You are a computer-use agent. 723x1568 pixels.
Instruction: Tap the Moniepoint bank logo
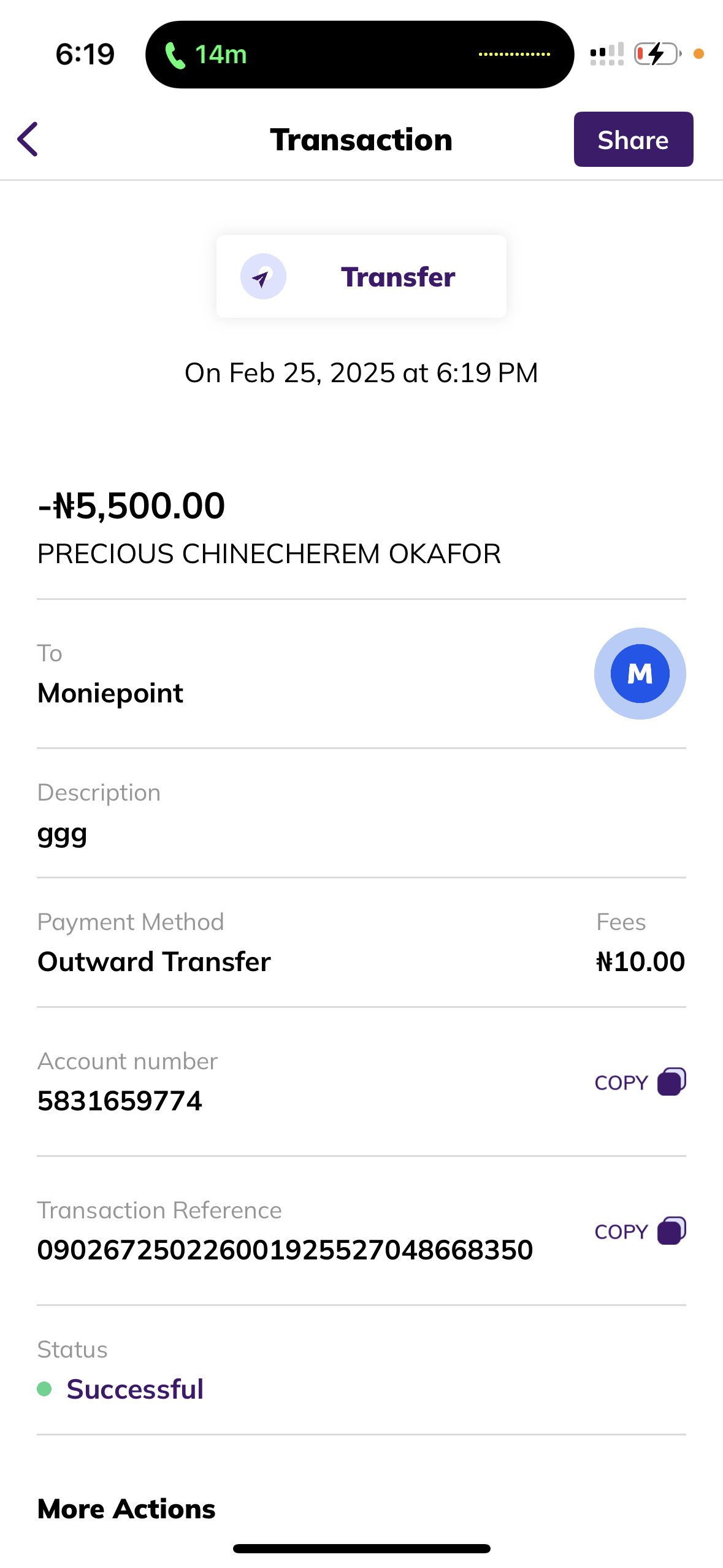640,674
